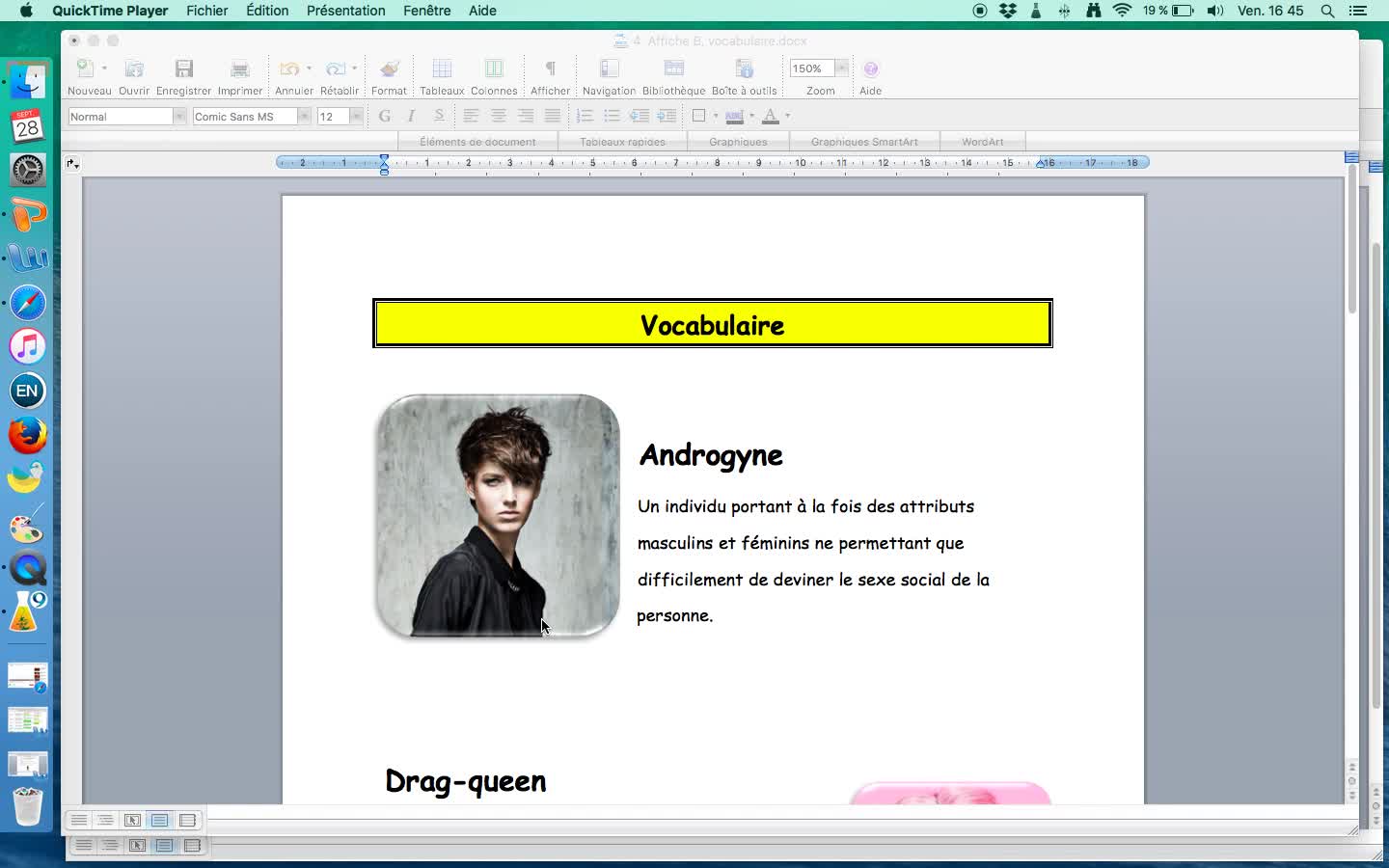Open the Comic Sans MS font dropdown
Viewport: 1389px width, 868px height.
click(x=304, y=117)
